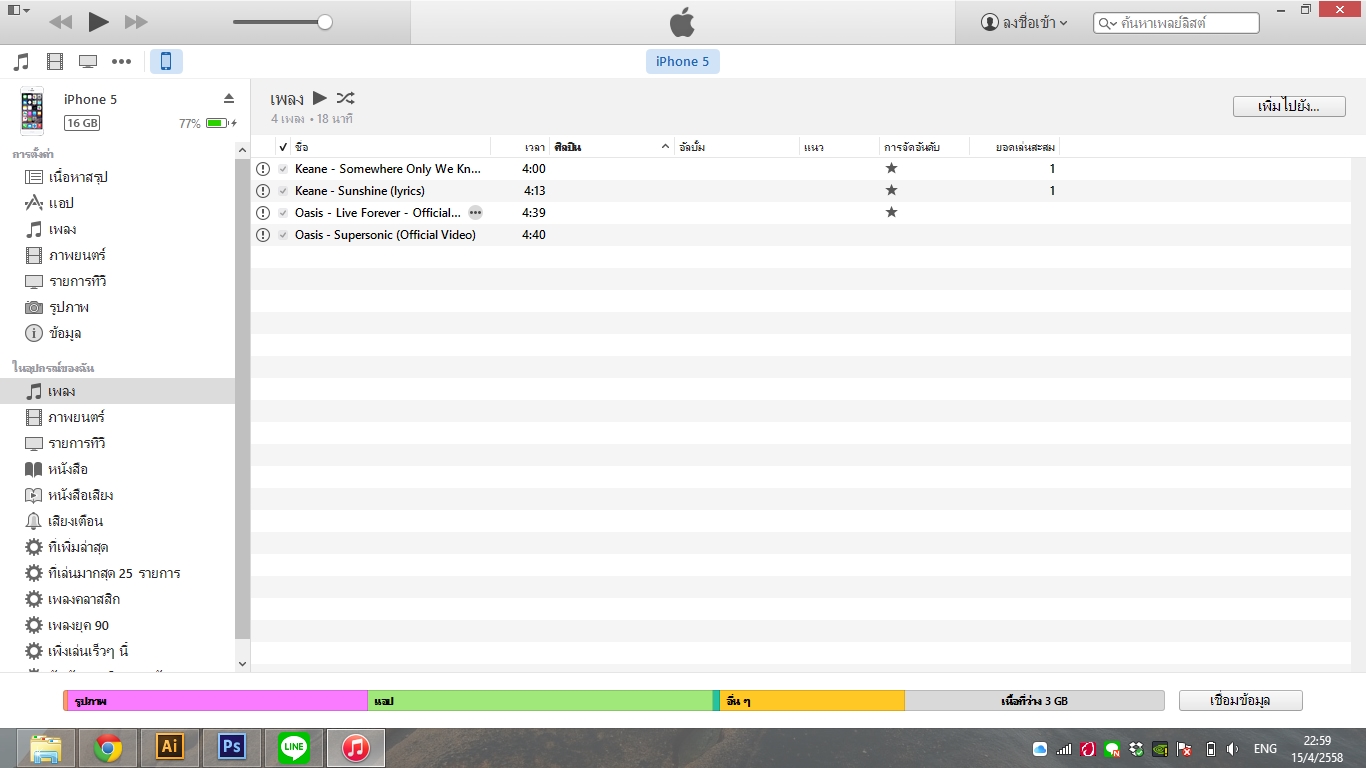The height and width of the screenshot is (768, 1366).
Task: Show more libraries via three-dot icon
Action: click(x=122, y=62)
